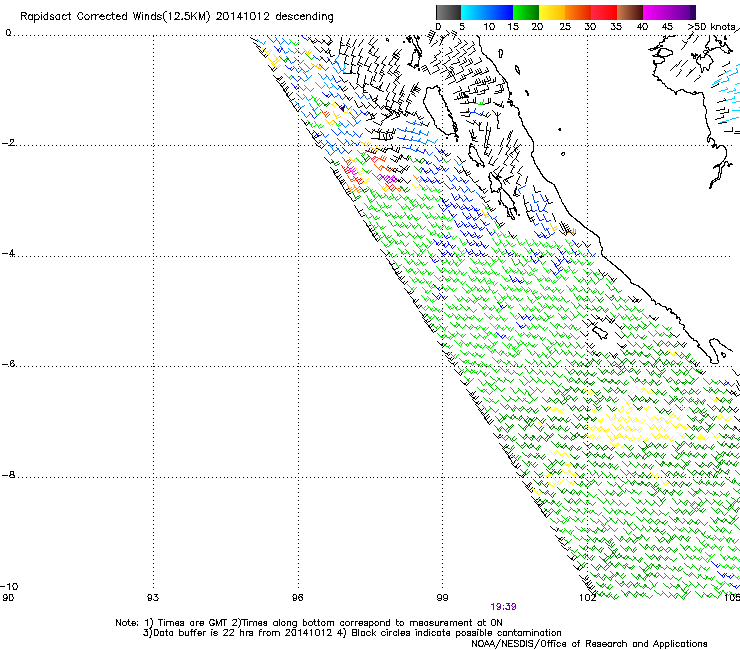Click the blue 5–15 knots legend segment
This screenshot has height=650, width=740.
click(487, 12)
